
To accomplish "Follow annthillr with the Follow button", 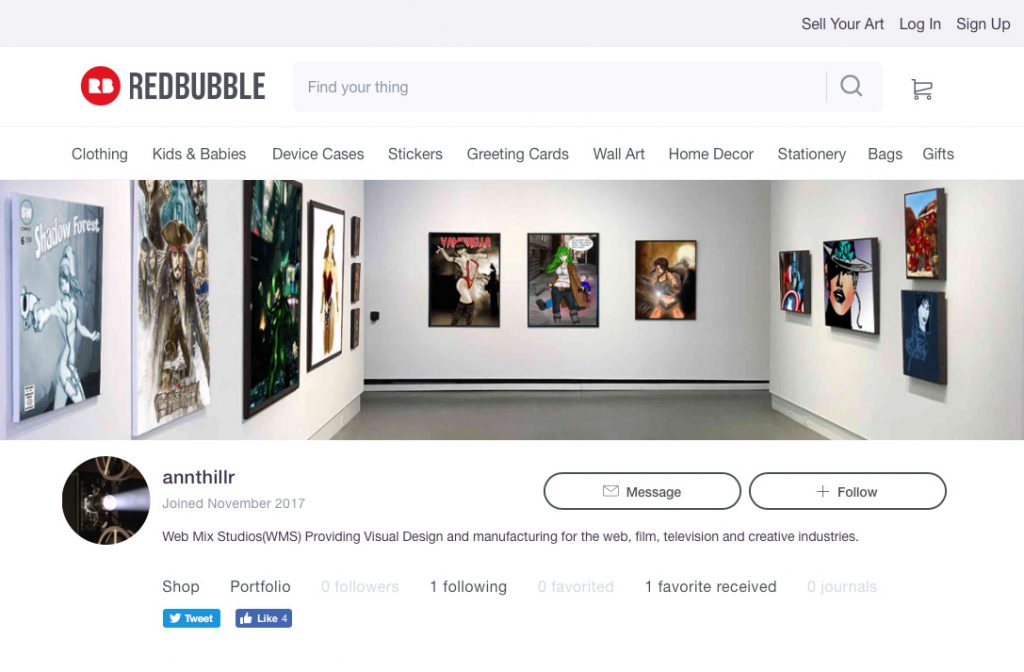I will pyautogui.click(x=847, y=491).
